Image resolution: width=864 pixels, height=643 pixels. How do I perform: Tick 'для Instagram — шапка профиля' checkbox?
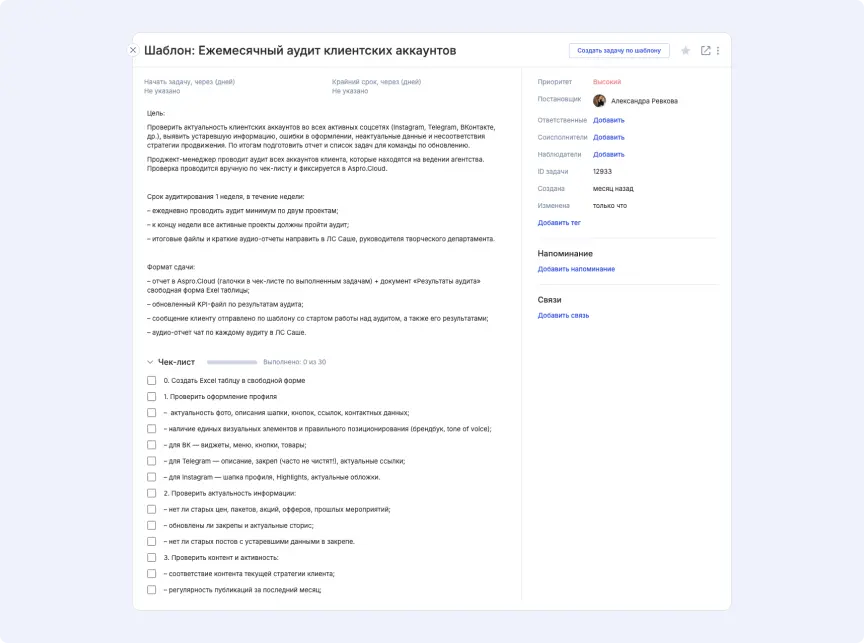point(152,477)
